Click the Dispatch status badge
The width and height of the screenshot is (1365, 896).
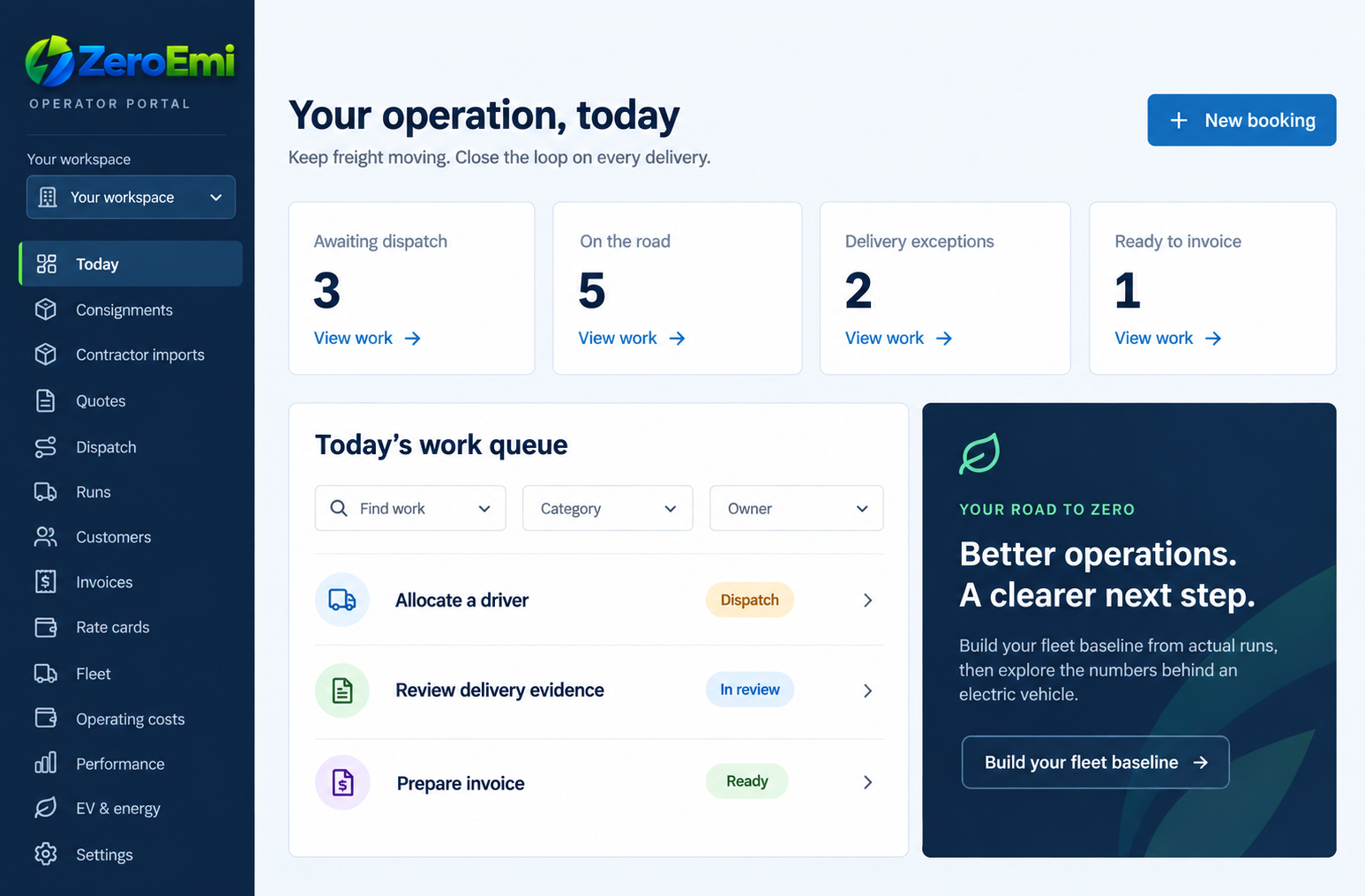pos(750,600)
